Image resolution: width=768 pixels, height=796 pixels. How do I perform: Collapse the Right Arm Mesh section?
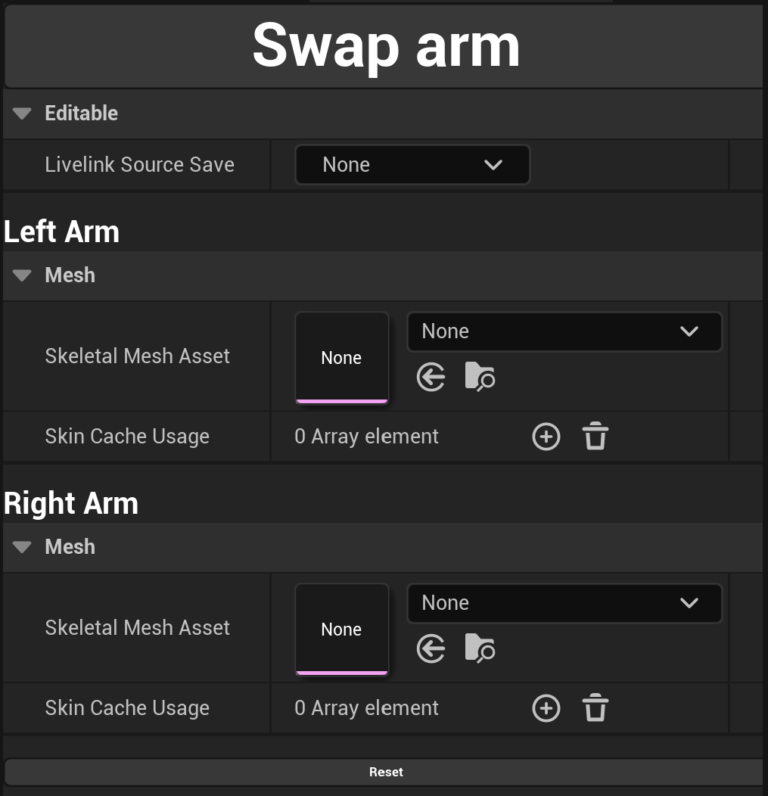(x=22, y=548)
